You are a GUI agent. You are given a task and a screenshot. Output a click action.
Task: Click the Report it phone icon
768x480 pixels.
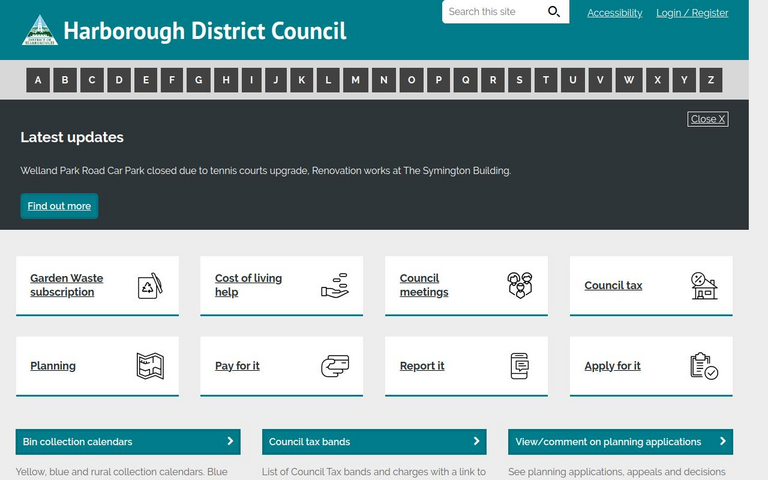519,366
